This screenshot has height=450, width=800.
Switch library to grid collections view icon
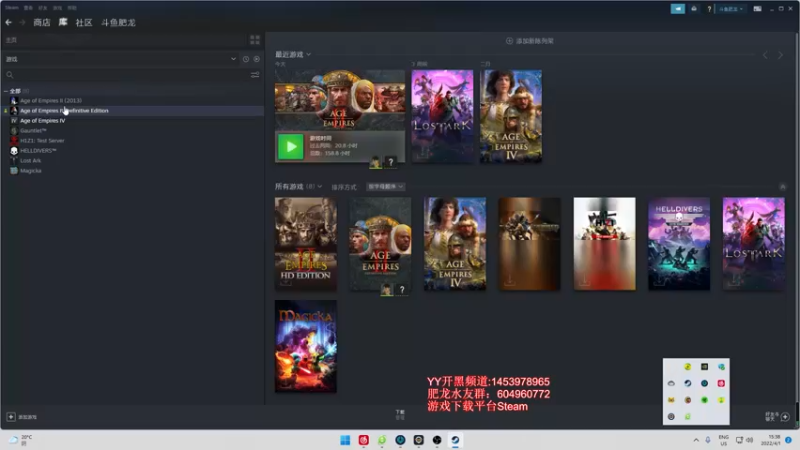pyautogui.click(x=255, y=40)
